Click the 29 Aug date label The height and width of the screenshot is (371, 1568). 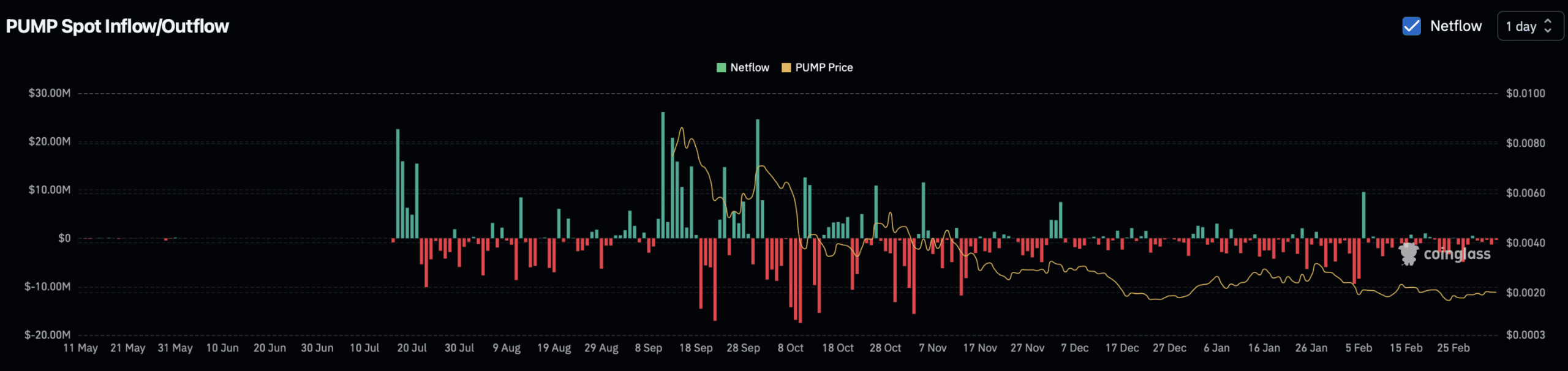pos(601,348)
